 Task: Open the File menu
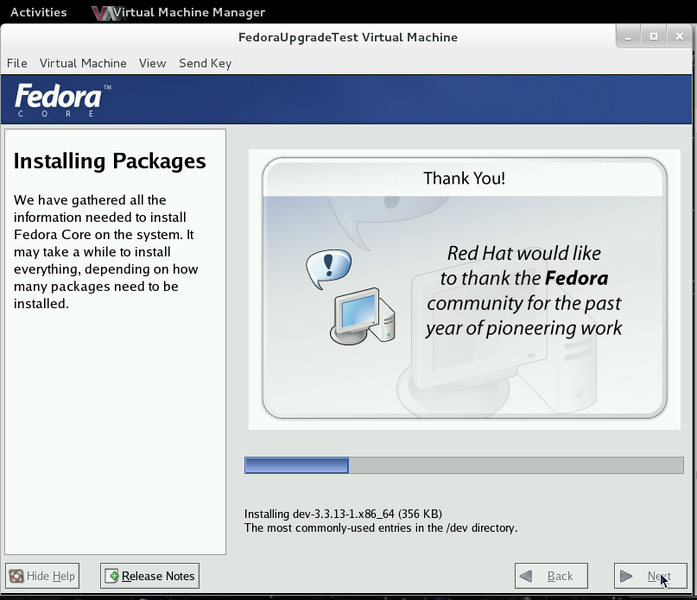tap(17, 63)
